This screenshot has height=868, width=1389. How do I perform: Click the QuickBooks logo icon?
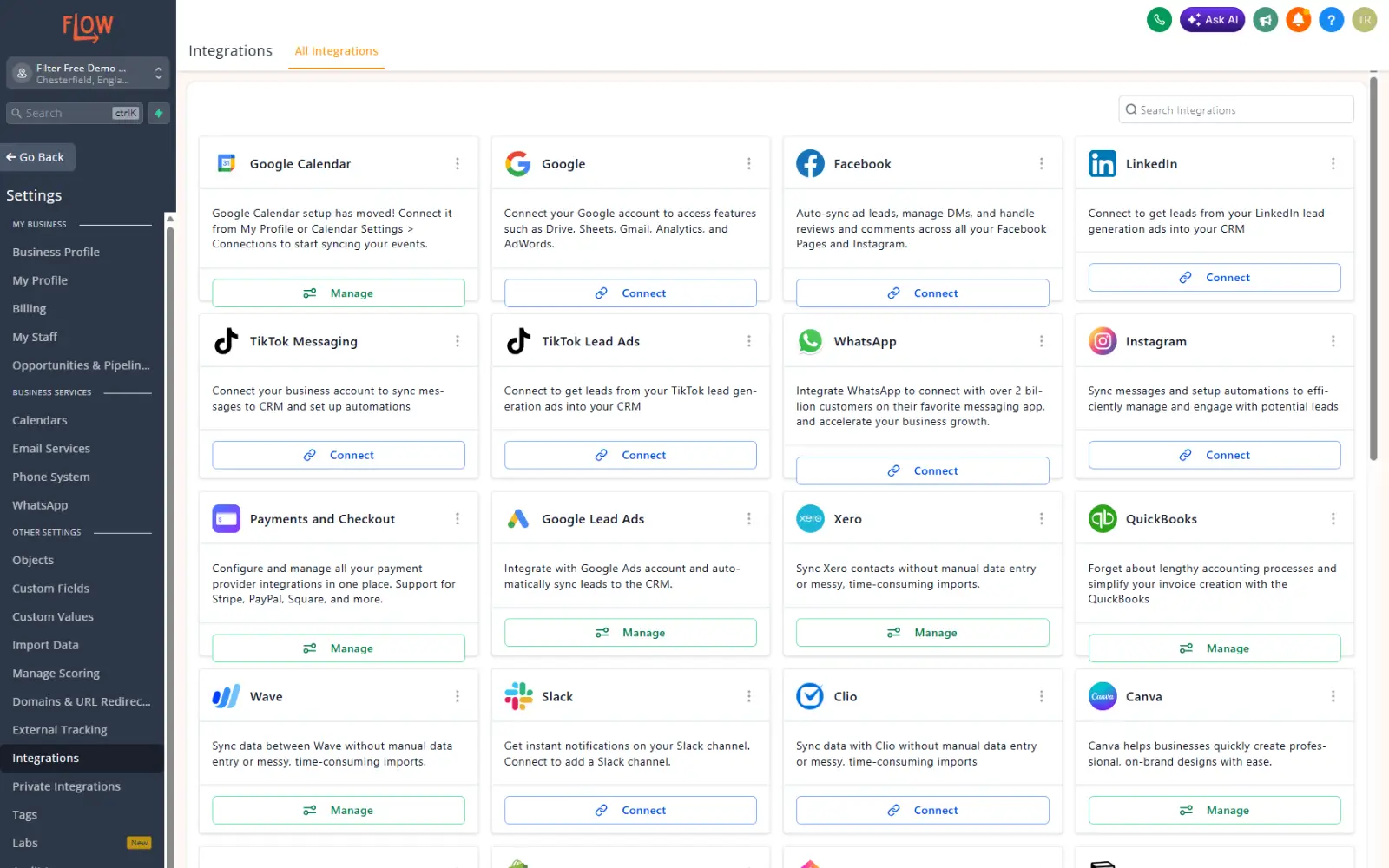1103,518
